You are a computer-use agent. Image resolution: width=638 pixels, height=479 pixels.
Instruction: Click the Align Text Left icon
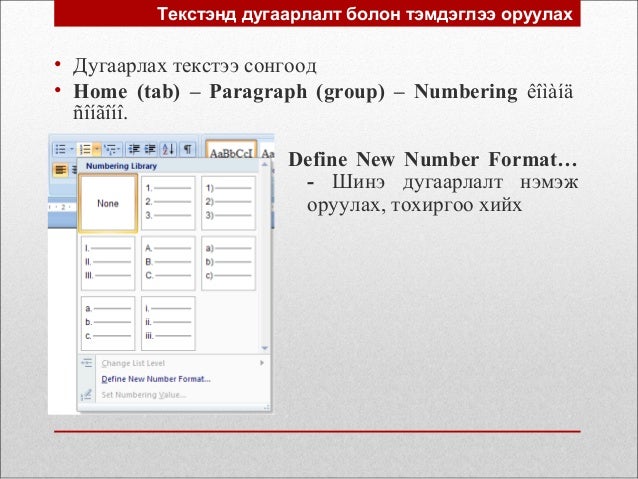coord(60,169)
